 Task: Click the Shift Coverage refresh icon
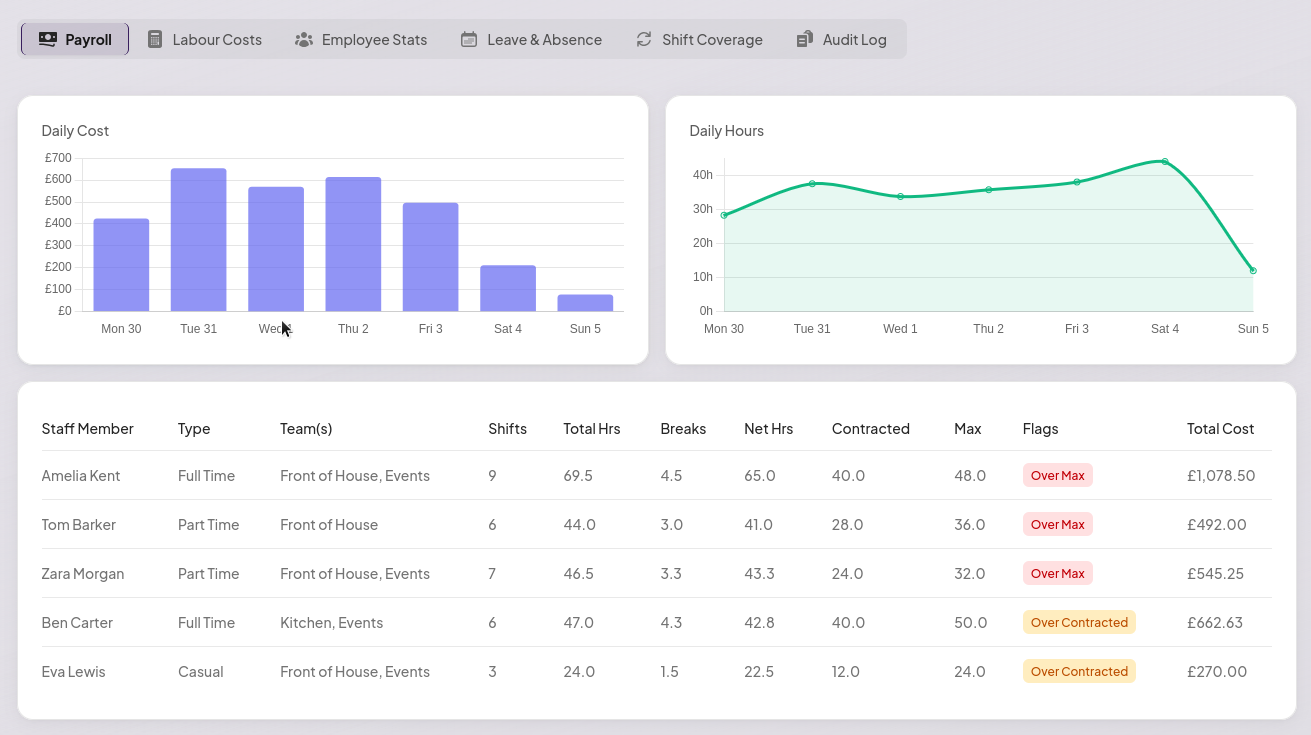point(644,39)
